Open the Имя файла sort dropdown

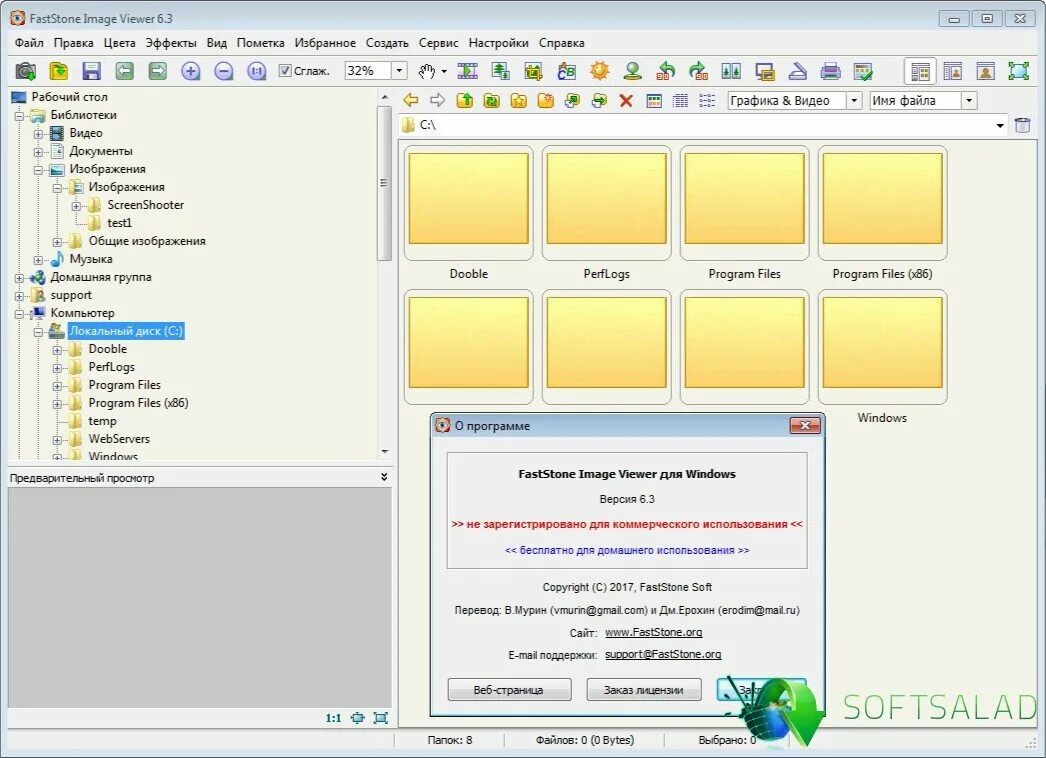tap(969, 101)
